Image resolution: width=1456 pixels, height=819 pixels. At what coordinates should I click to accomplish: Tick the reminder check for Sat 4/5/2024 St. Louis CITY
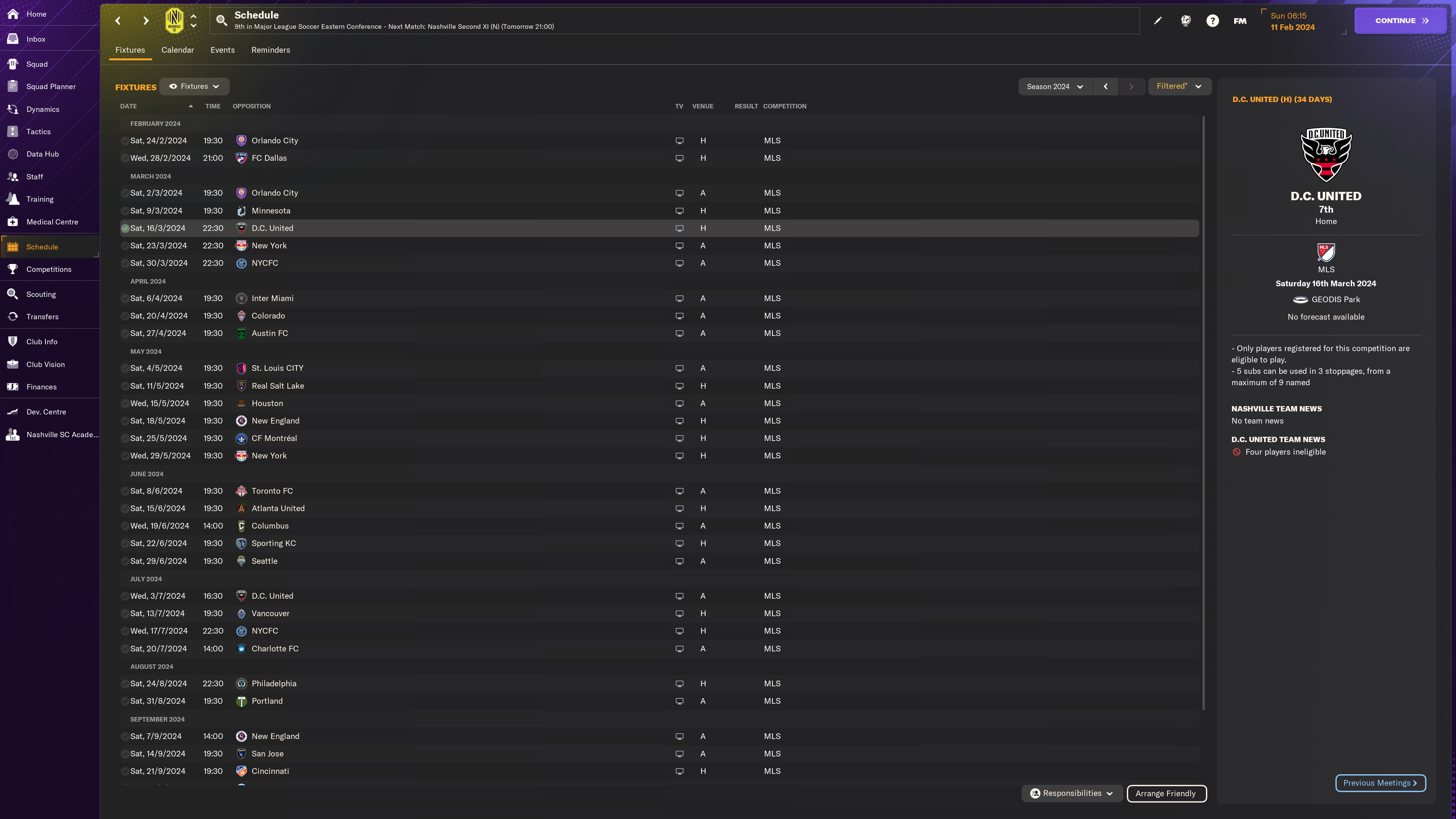point(125,369)
